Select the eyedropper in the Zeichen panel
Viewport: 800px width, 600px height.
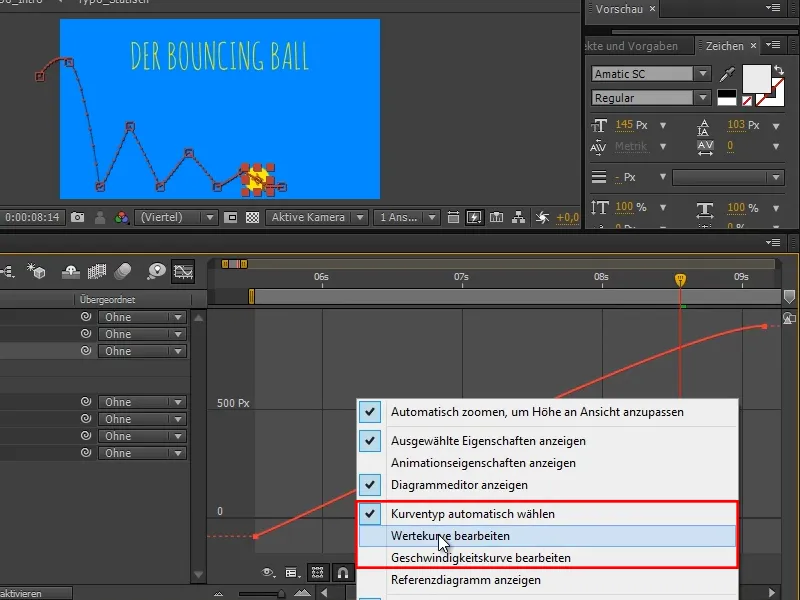[725, 73]
